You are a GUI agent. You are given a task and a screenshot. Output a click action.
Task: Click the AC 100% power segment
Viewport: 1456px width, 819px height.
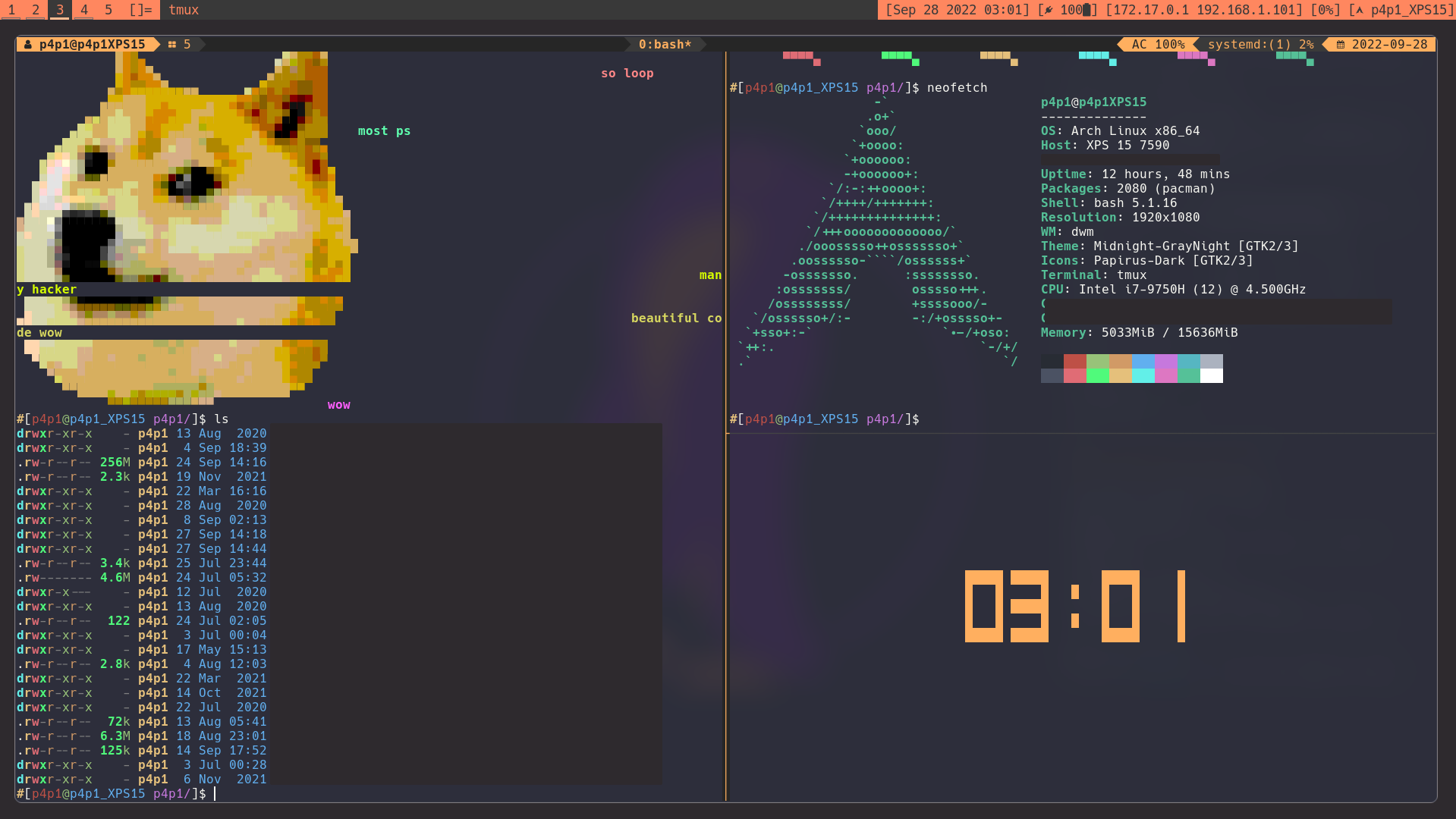(1159, 44)
